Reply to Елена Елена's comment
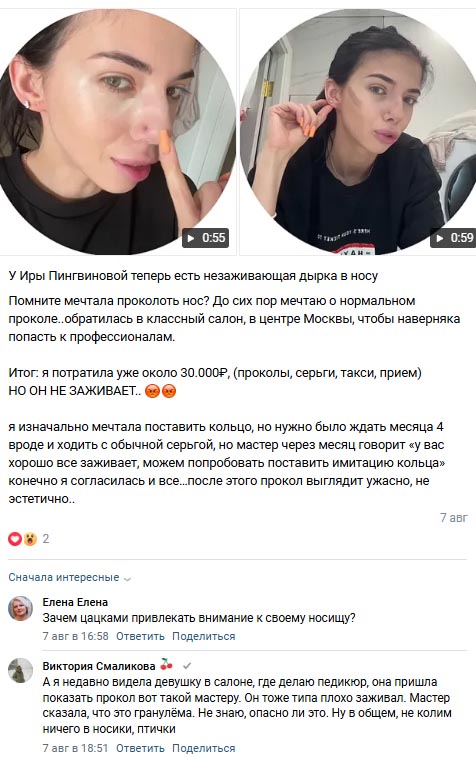The height and width of the screenshot is (758, 476). point(140,636)
